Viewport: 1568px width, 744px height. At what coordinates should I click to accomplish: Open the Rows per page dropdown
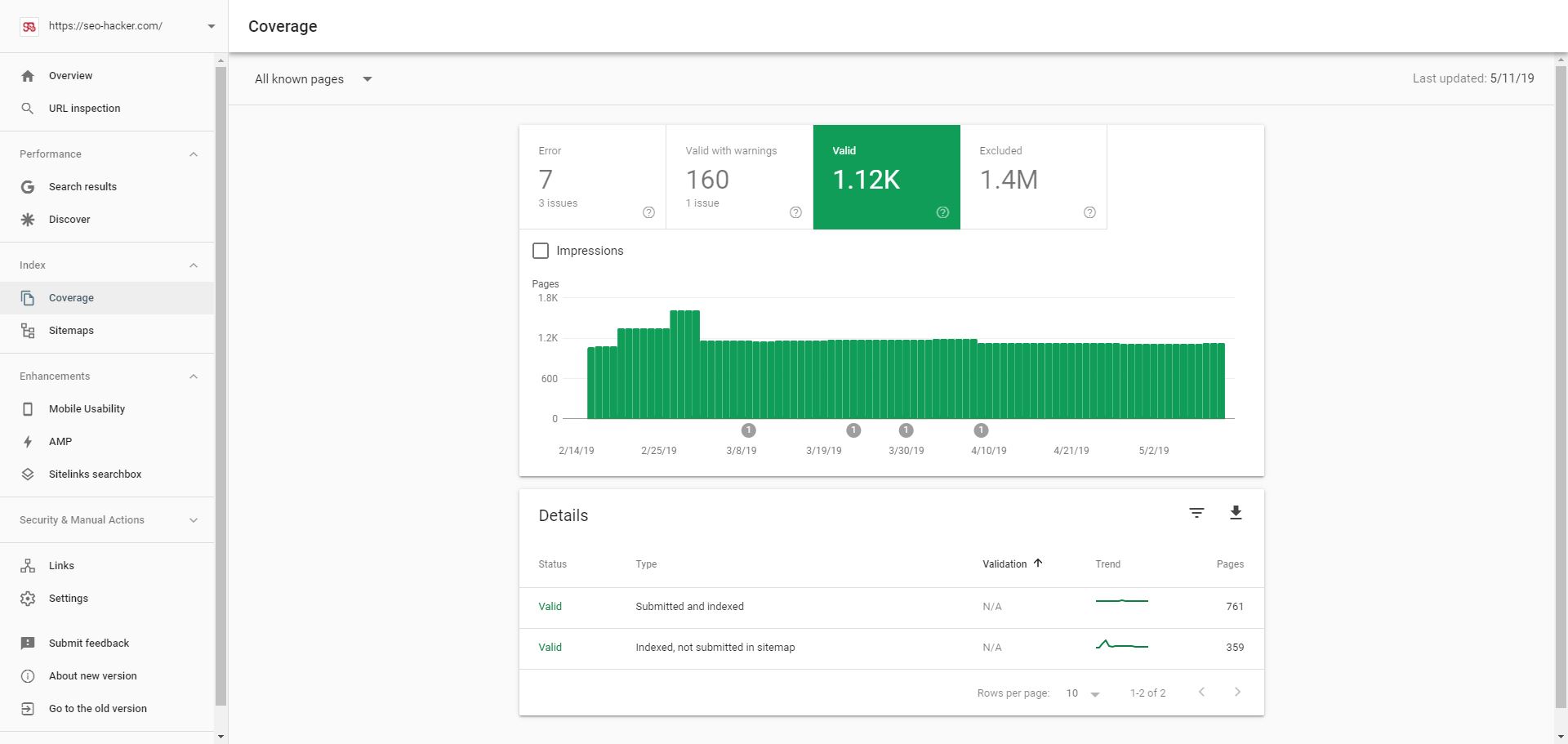point(1083,693)
